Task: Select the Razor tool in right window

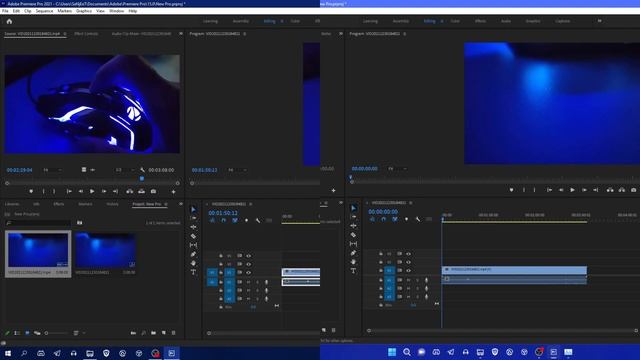Action: pyautogui.click(x=353, y=235)
